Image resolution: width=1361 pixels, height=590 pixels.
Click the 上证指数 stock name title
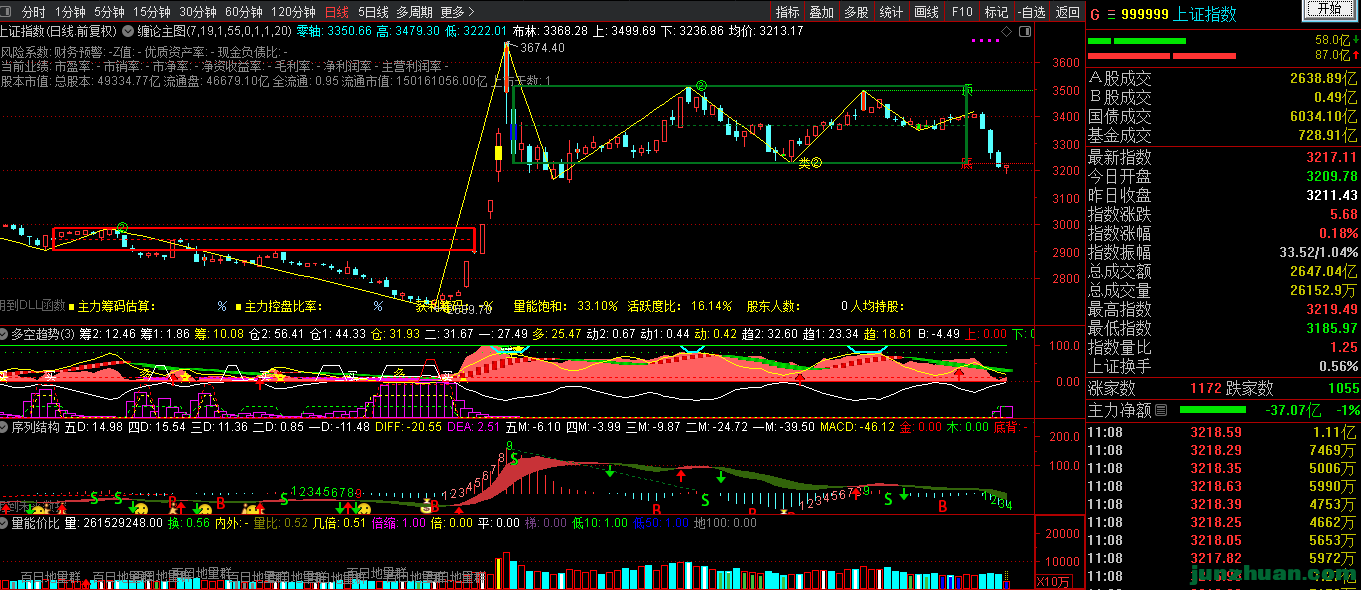click(1205, 14)
